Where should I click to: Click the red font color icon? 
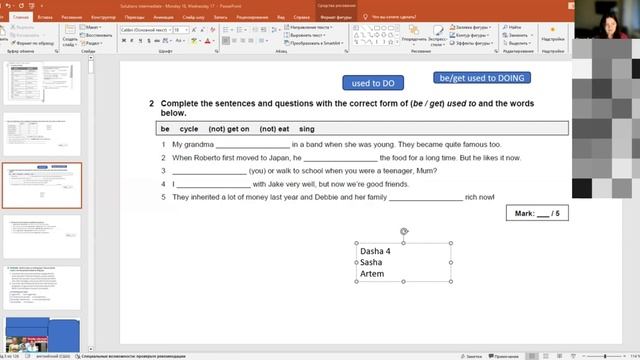(x=208, y=41)
